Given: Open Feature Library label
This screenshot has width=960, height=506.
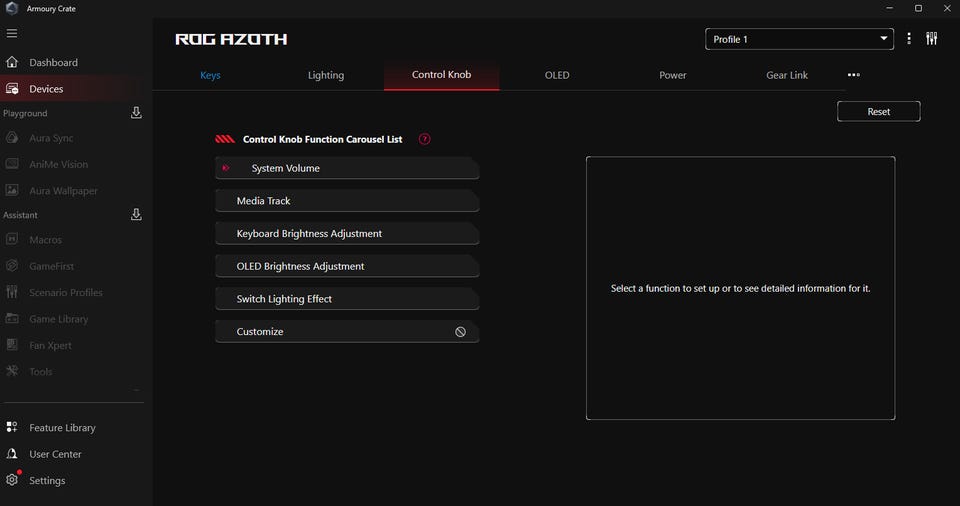Looking at the screenshot, I should tap(62, 428).
